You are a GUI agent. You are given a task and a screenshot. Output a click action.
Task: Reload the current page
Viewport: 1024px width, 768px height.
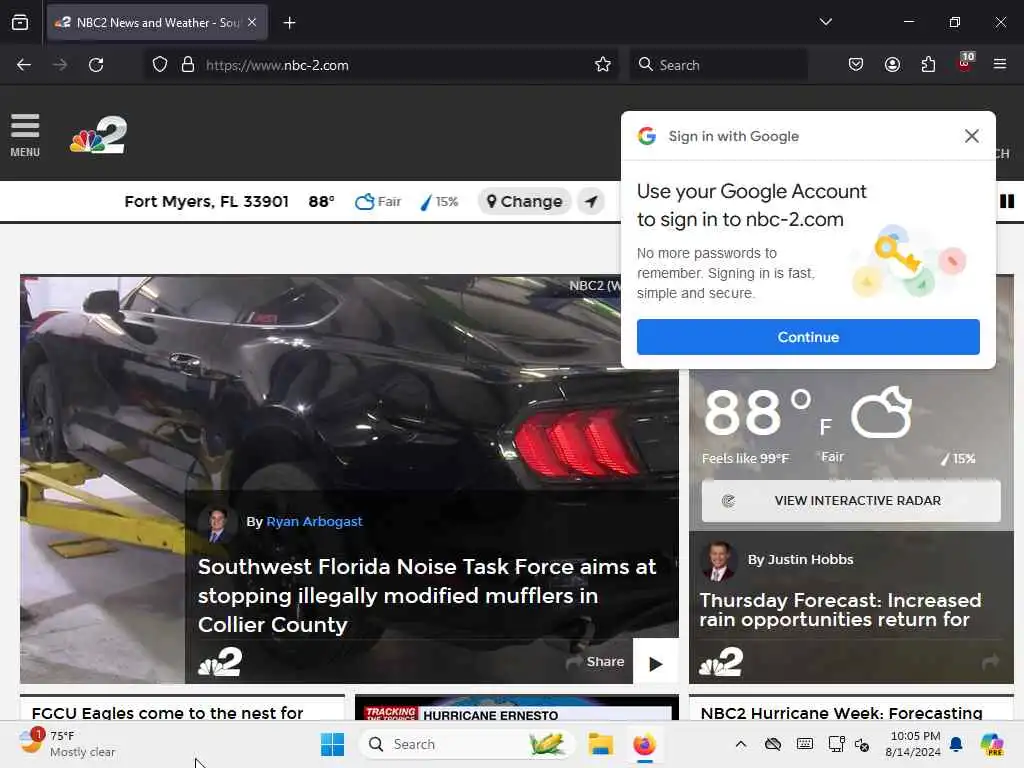(96, 65)
